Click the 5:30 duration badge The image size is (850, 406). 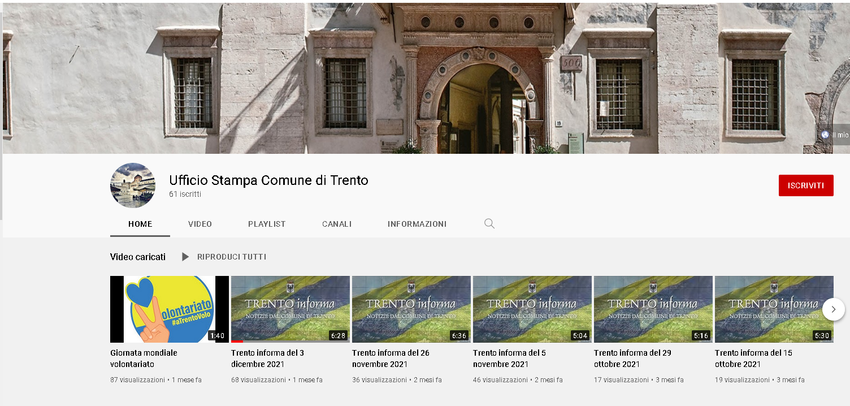tap(821, 336)
